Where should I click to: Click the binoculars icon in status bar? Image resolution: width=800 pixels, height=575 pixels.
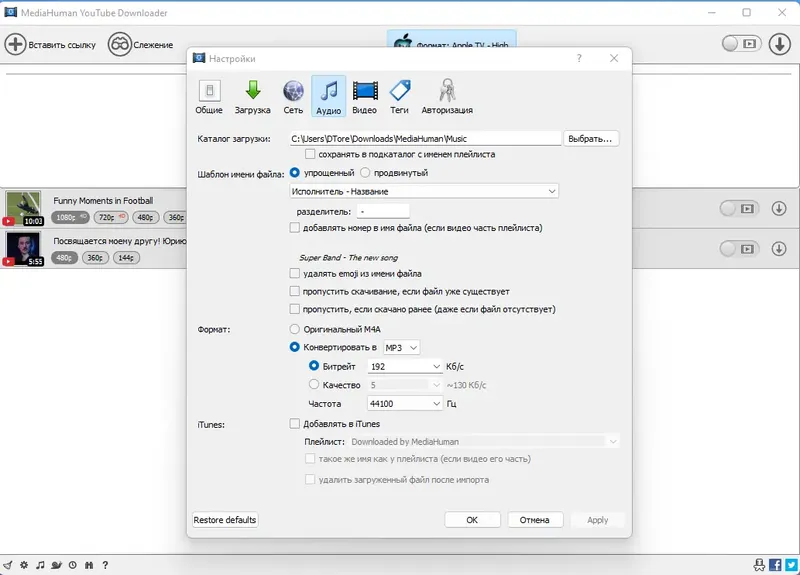tap(89, 565)
